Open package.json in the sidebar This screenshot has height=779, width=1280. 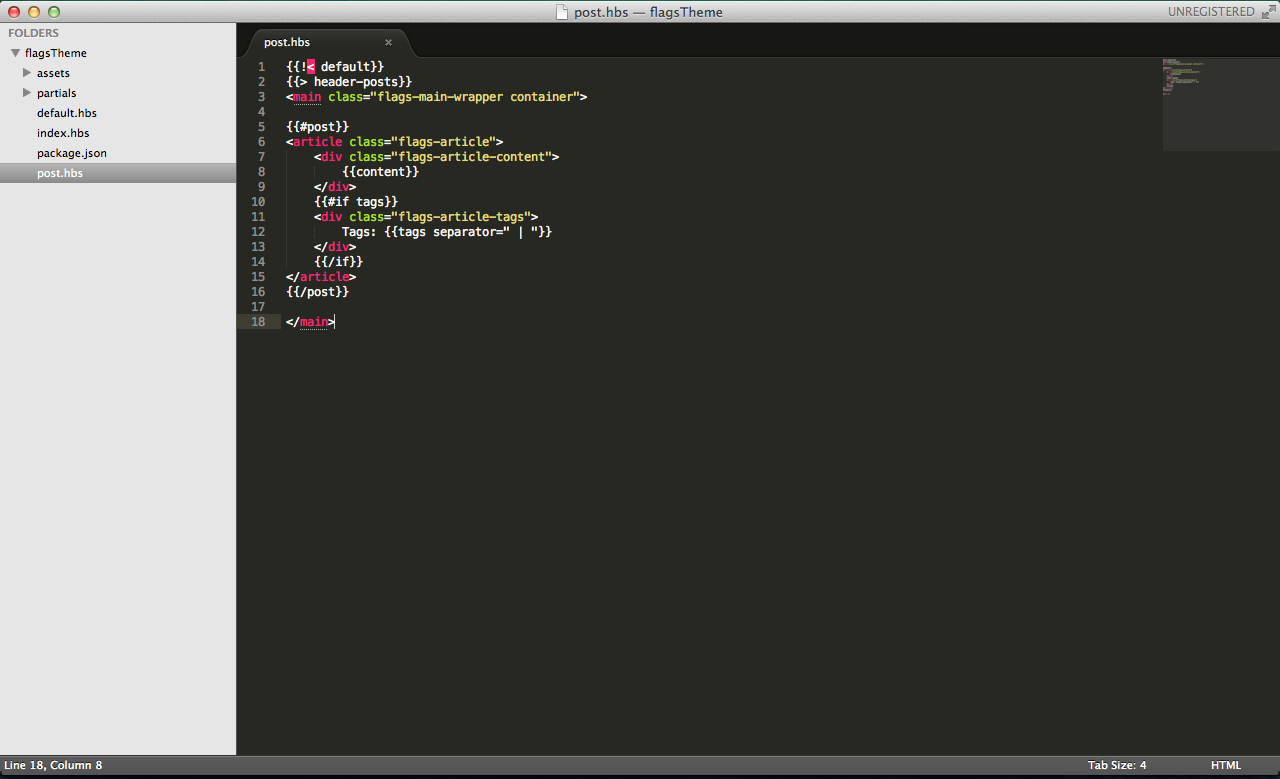point(72,153)
